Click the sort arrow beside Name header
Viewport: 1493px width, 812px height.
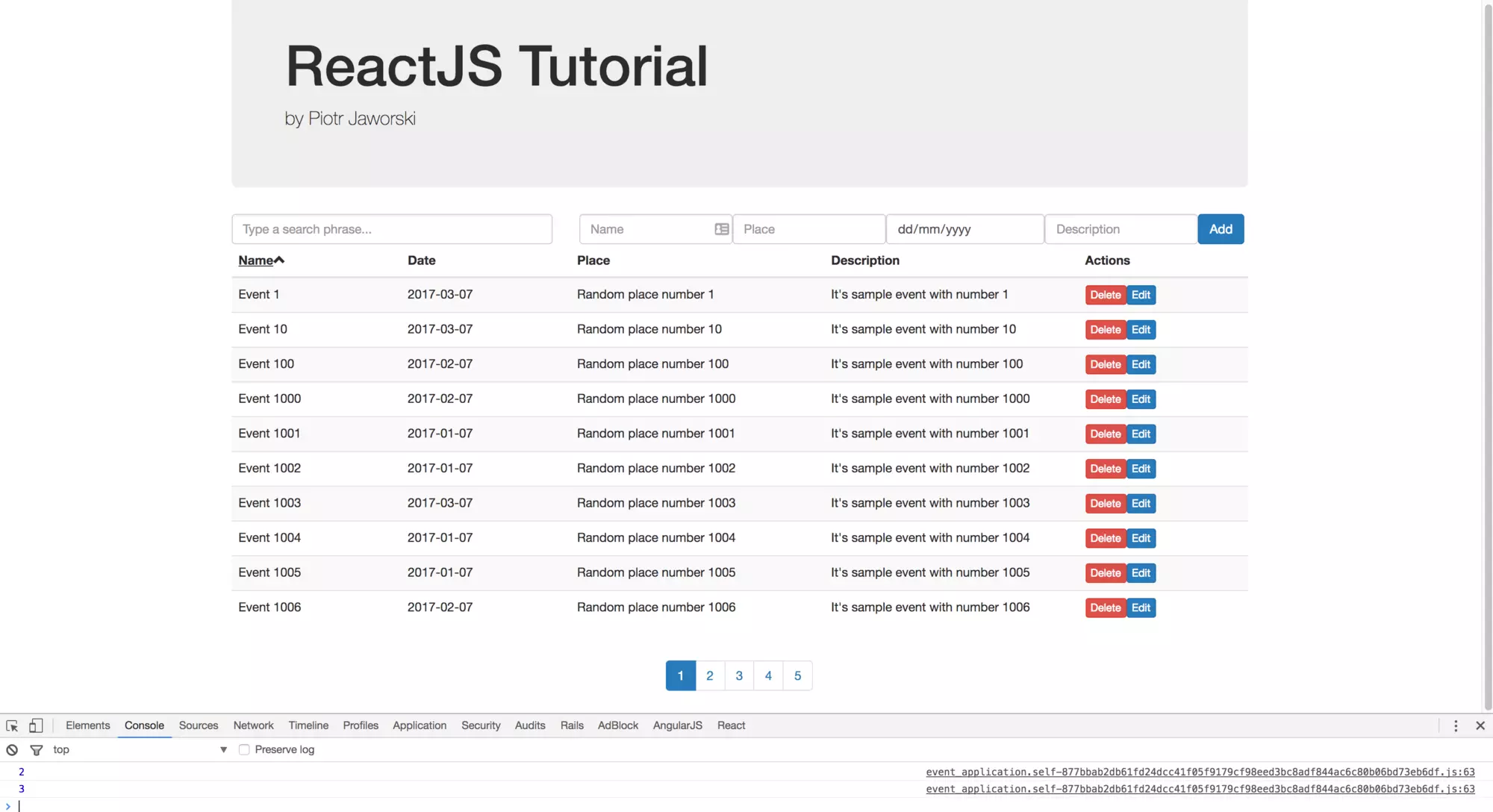click(x=279, y=260)
